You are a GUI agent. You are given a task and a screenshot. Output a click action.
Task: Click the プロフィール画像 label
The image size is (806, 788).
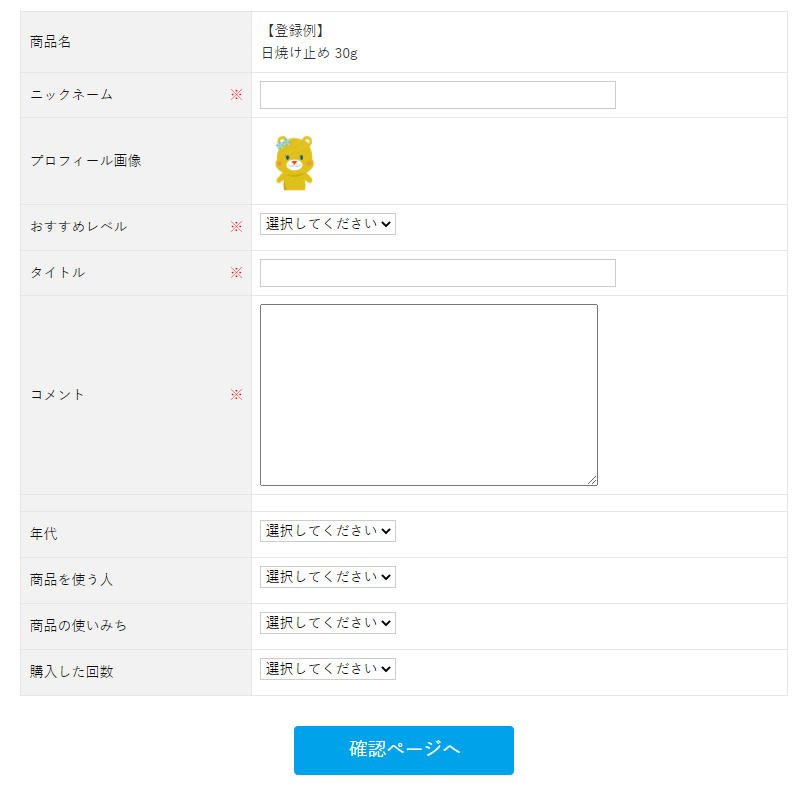coord(86,161)
